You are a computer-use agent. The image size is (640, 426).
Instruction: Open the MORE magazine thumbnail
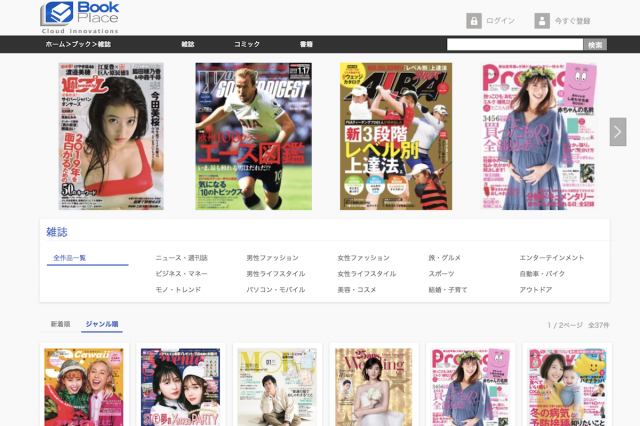pos(277,387)
